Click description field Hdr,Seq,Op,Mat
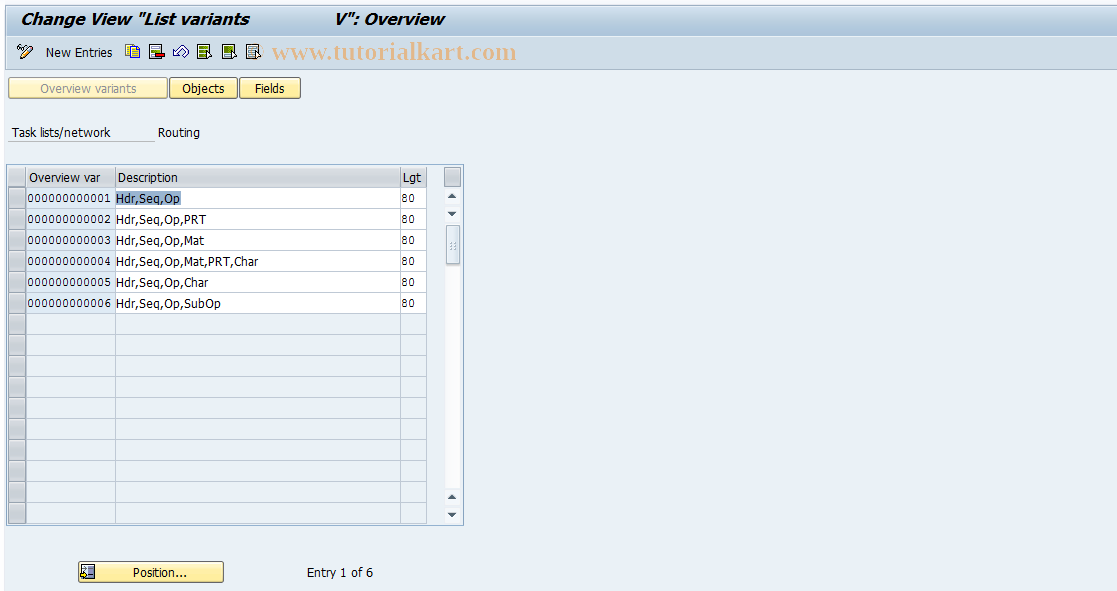1117x591 pixels. (258, 240)
